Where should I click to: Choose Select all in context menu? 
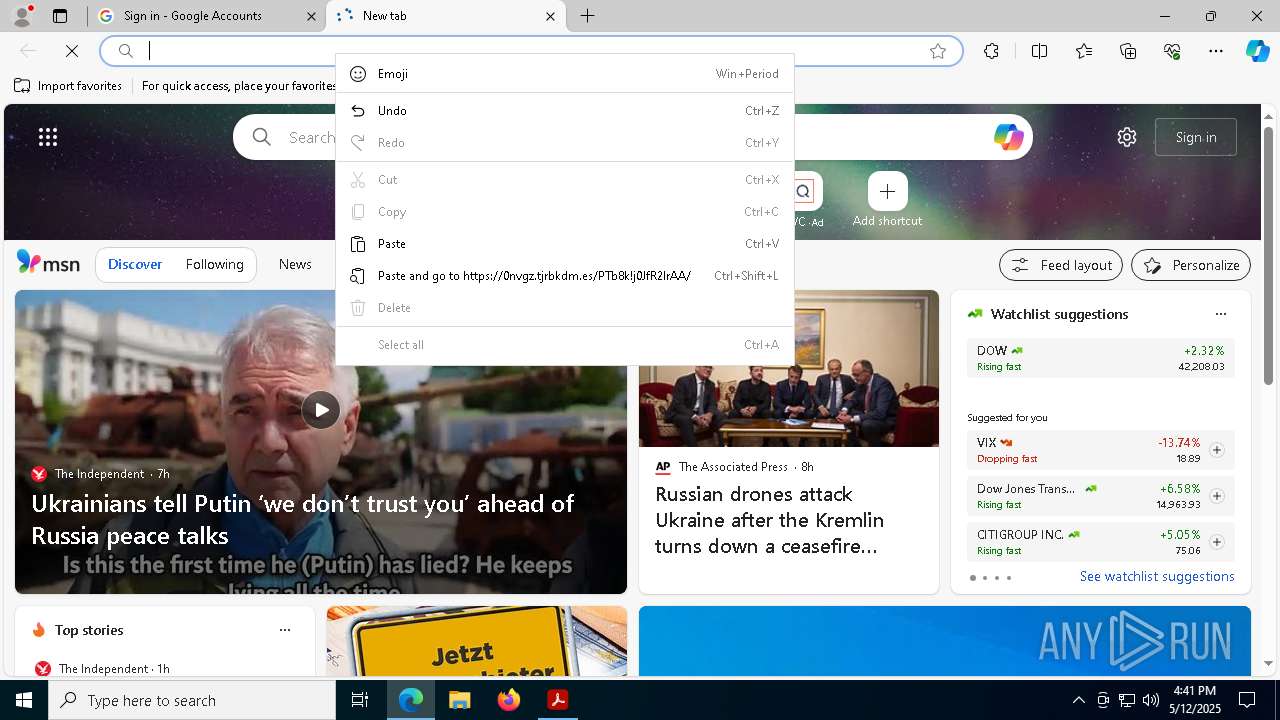tap(565, 345)
